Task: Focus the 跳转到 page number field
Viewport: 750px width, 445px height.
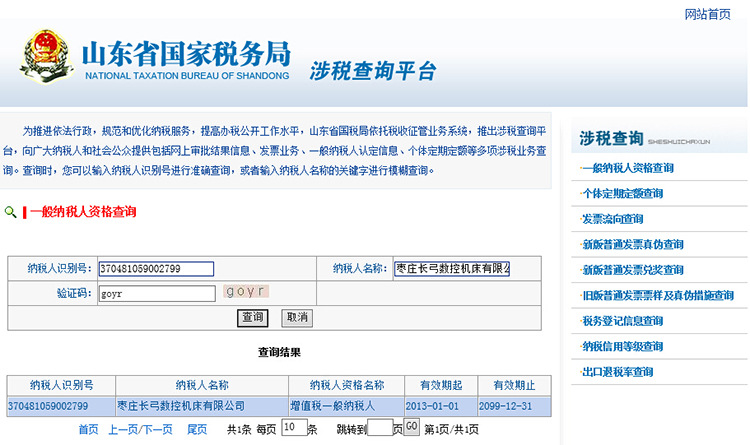Action: (x=380, y=427)
